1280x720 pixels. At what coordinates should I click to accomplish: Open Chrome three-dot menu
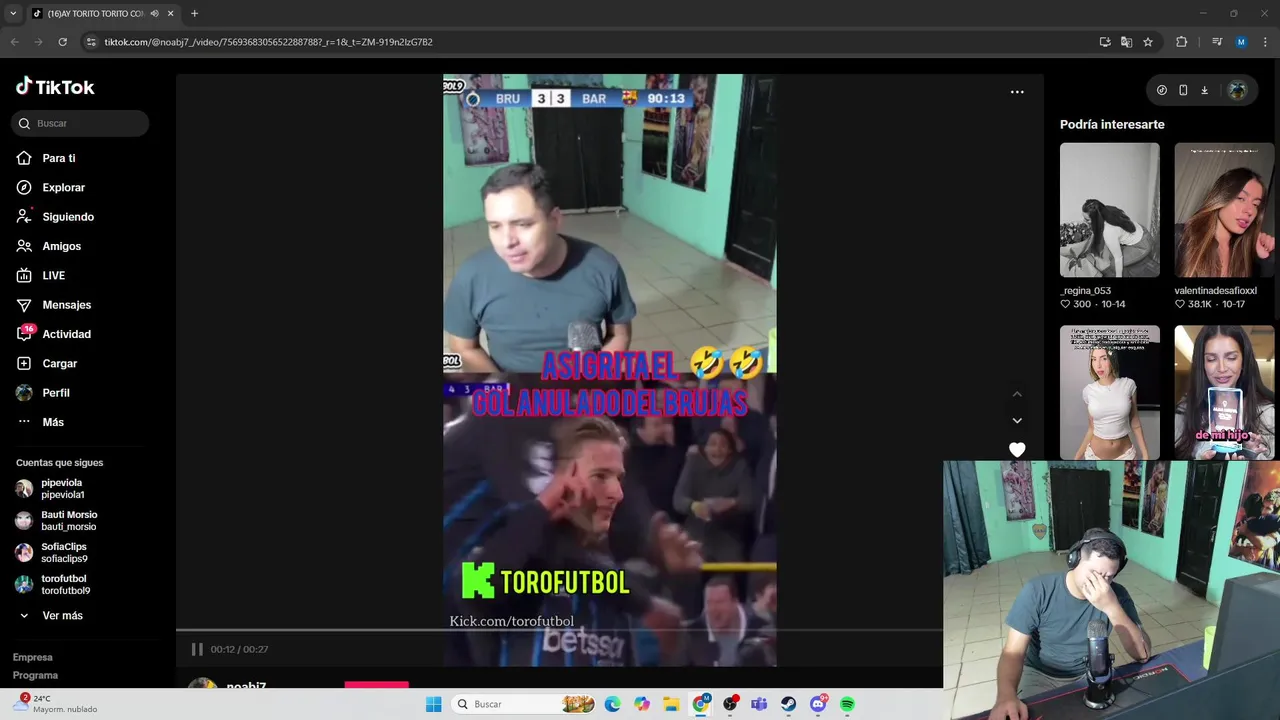point(1265,42)
